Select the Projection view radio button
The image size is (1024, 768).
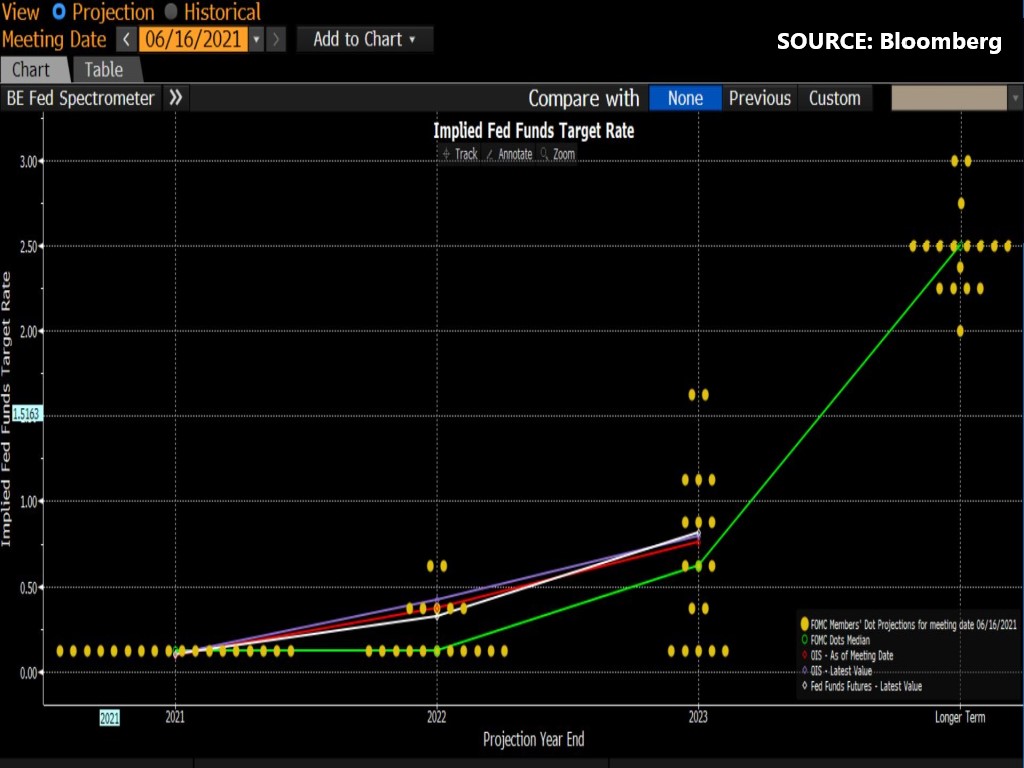pos(59,12)
